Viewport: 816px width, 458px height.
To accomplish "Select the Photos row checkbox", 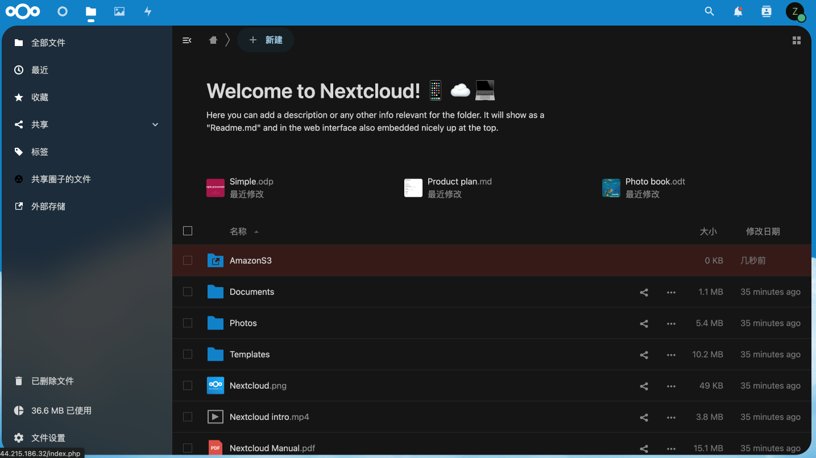I will (188, 323).
